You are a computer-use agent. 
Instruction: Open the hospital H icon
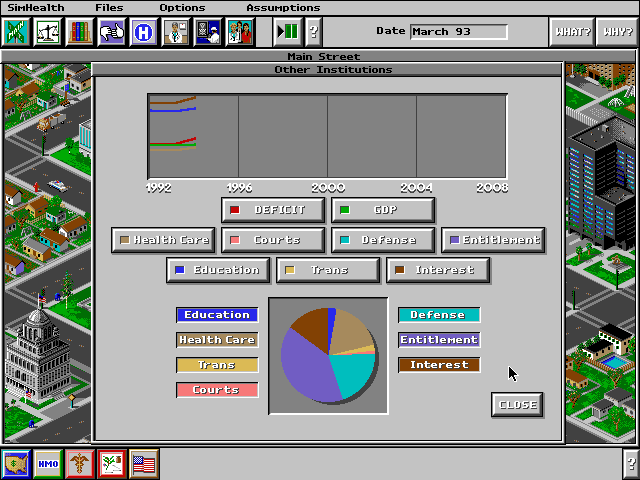pos(144,32)
